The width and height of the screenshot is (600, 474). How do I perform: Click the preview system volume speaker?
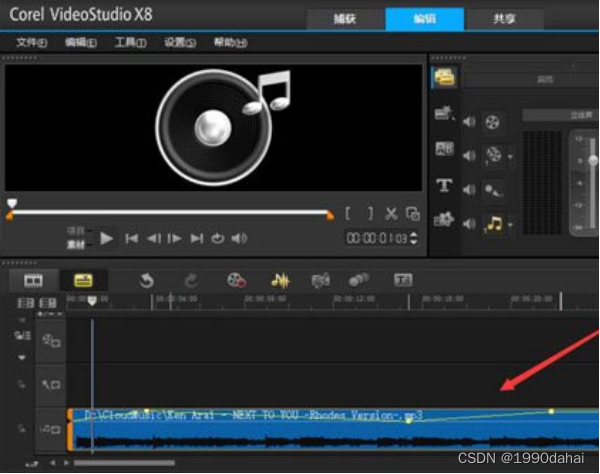pos(239,239)
